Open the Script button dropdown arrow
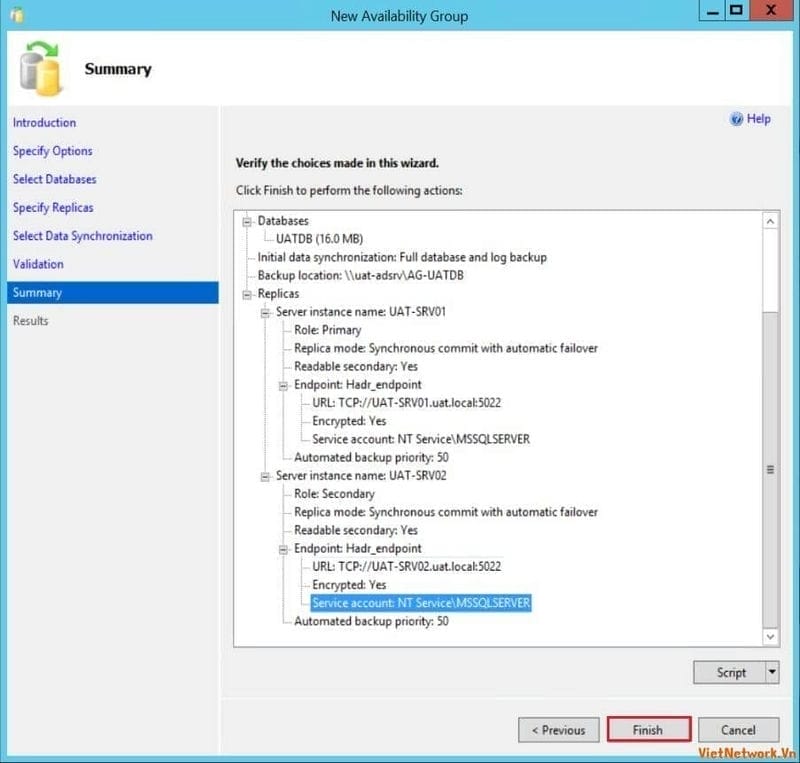The height and width of the screenshot is (763, 800). (x=771, y=673)
